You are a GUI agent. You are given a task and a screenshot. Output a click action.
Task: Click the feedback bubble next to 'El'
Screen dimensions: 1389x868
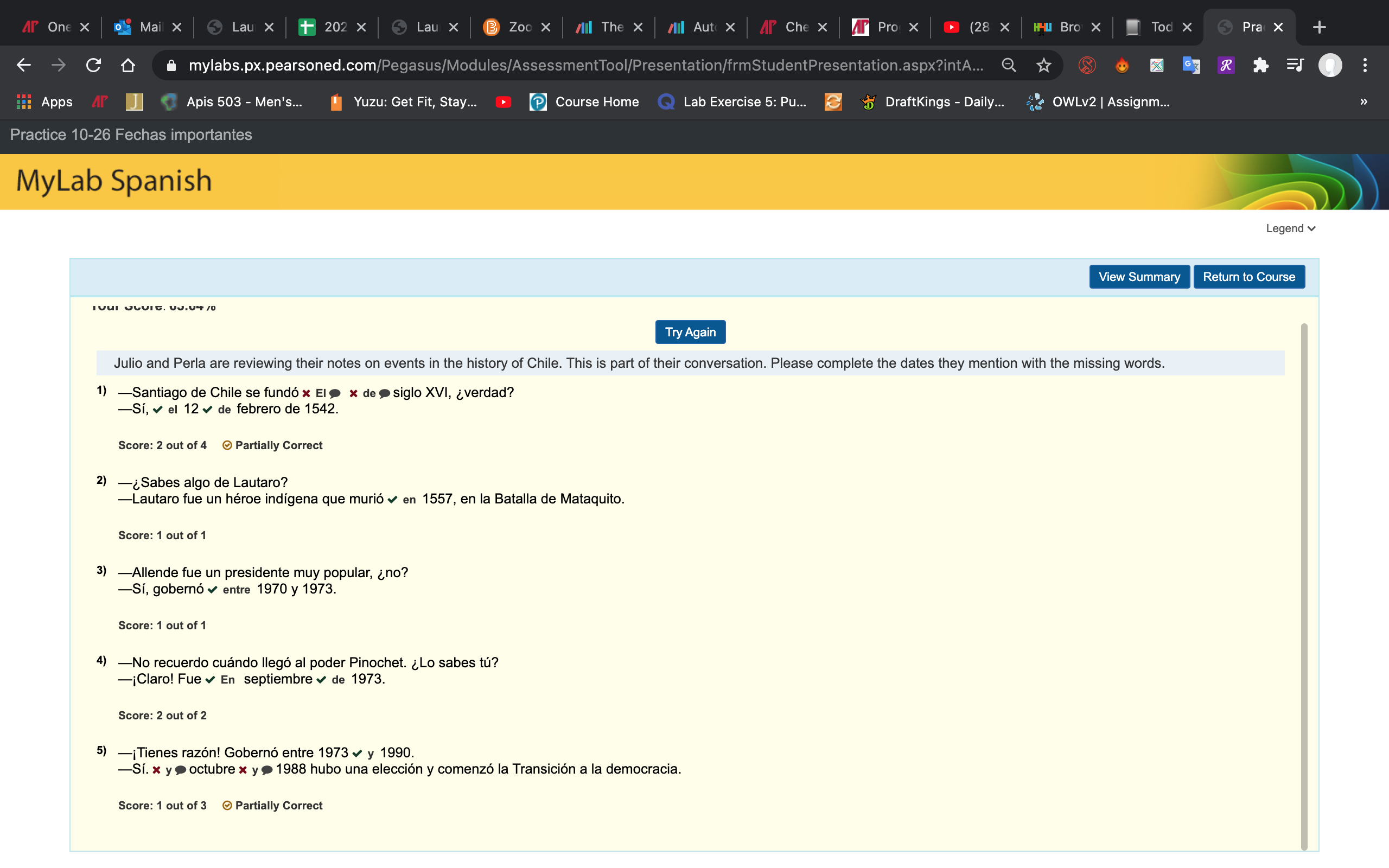[335, 394]
